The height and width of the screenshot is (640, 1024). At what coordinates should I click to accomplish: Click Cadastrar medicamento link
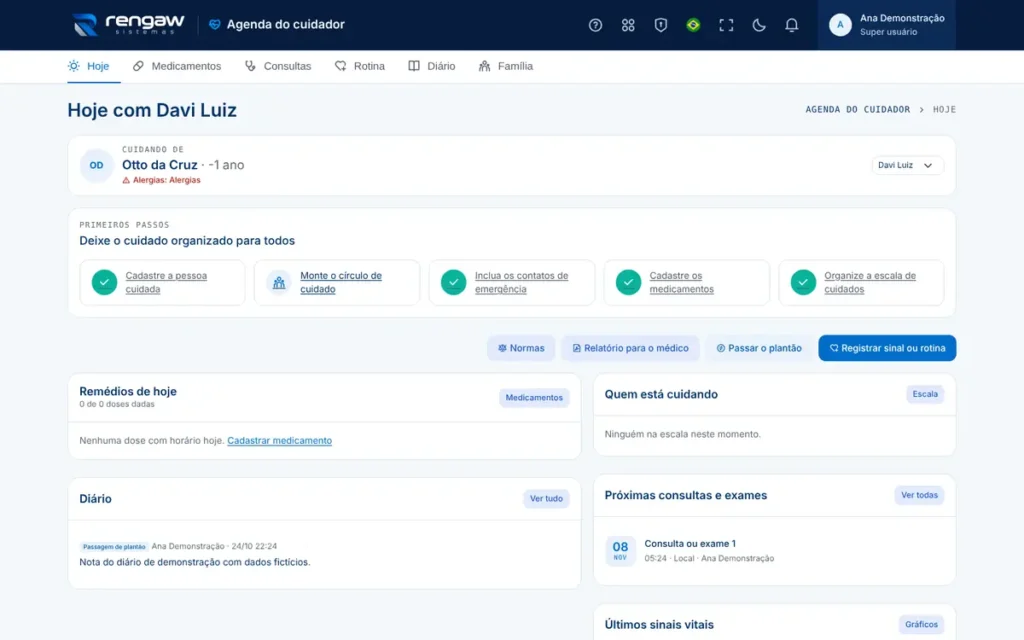pyautogui.click(x=280, y=441)
